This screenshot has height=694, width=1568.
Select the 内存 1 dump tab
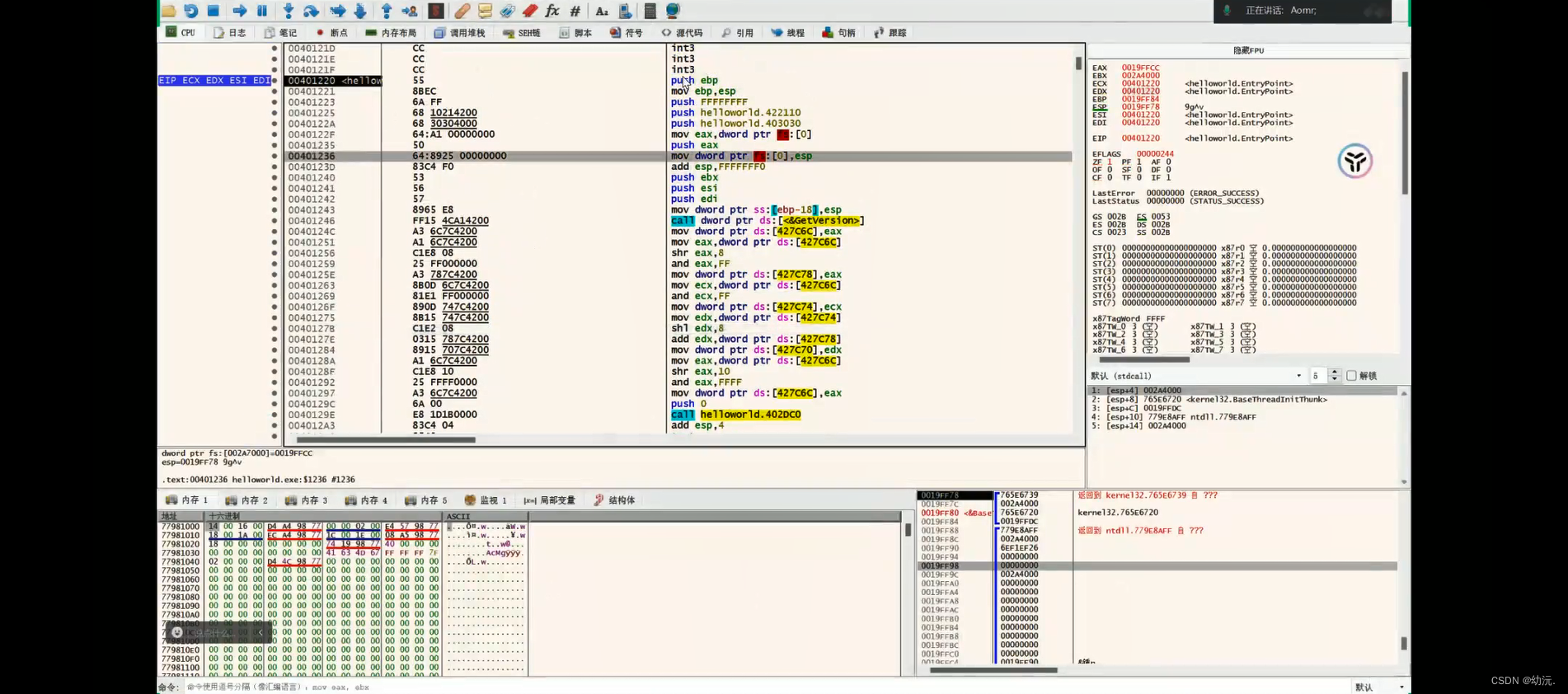pyautogui.click(x=186, y=499)
